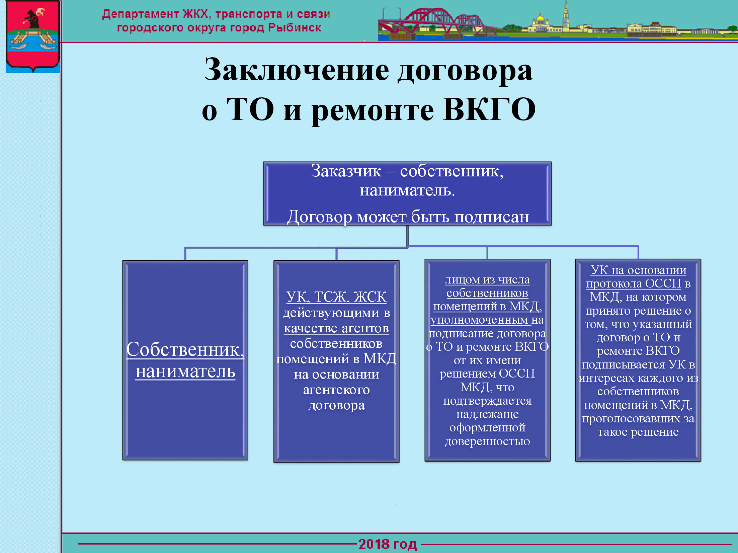Viewport: 738px width, 553px height.
Task: Click text 'оформленной доверенностью' in third box
Action: 487,434
